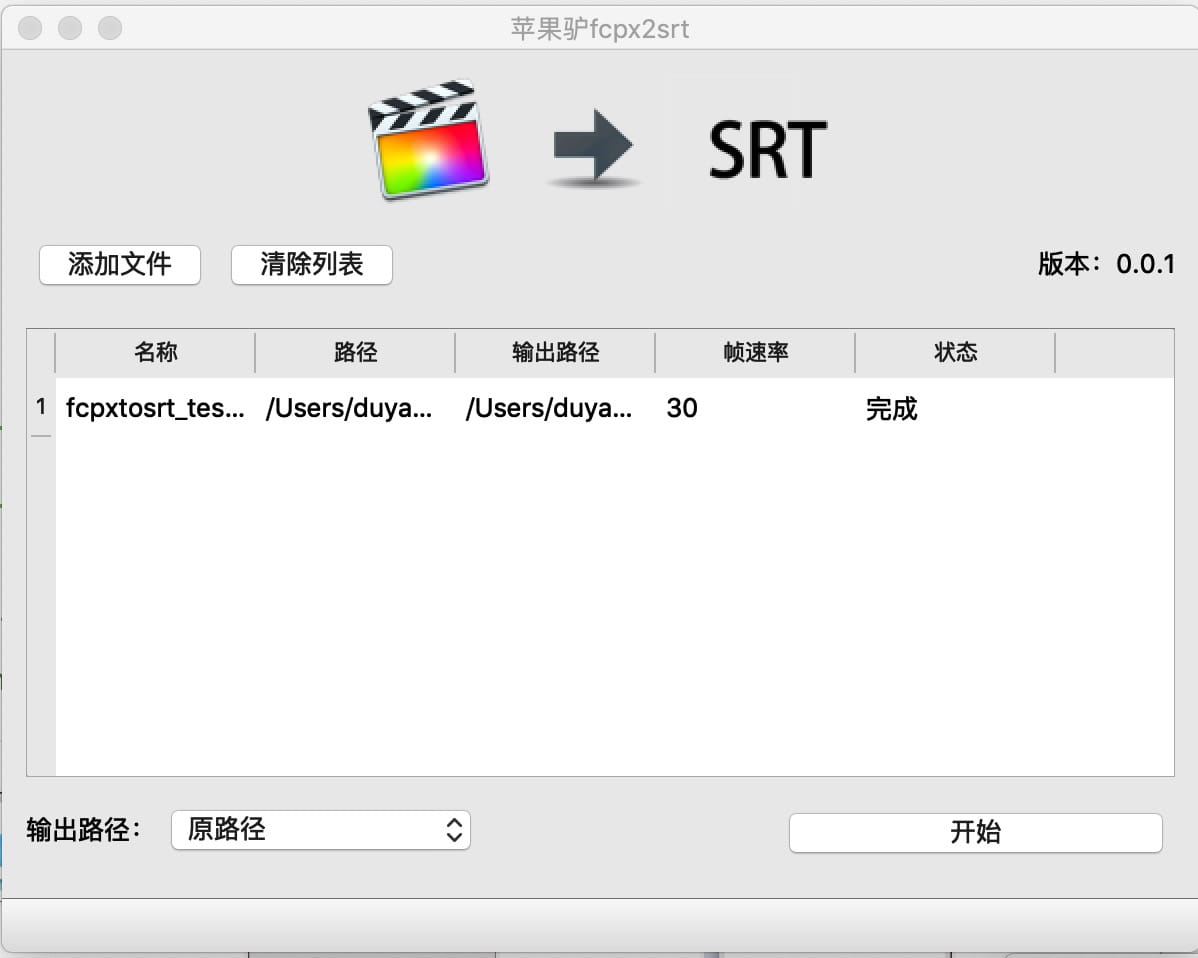The width and height of the screenshot is (1198, 958).
Task: Sort by the 路径 column header
Action: pyautogui.click(x=355, y=352)
